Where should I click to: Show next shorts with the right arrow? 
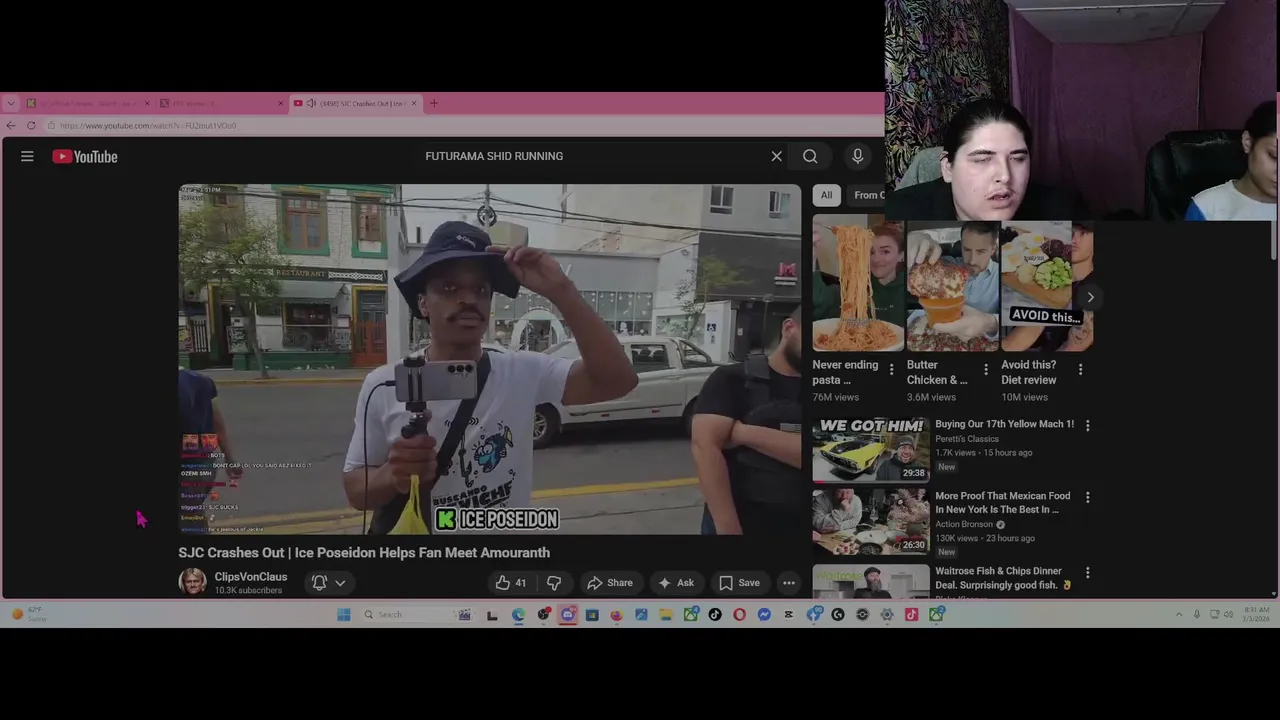[x=1090, y=297]
